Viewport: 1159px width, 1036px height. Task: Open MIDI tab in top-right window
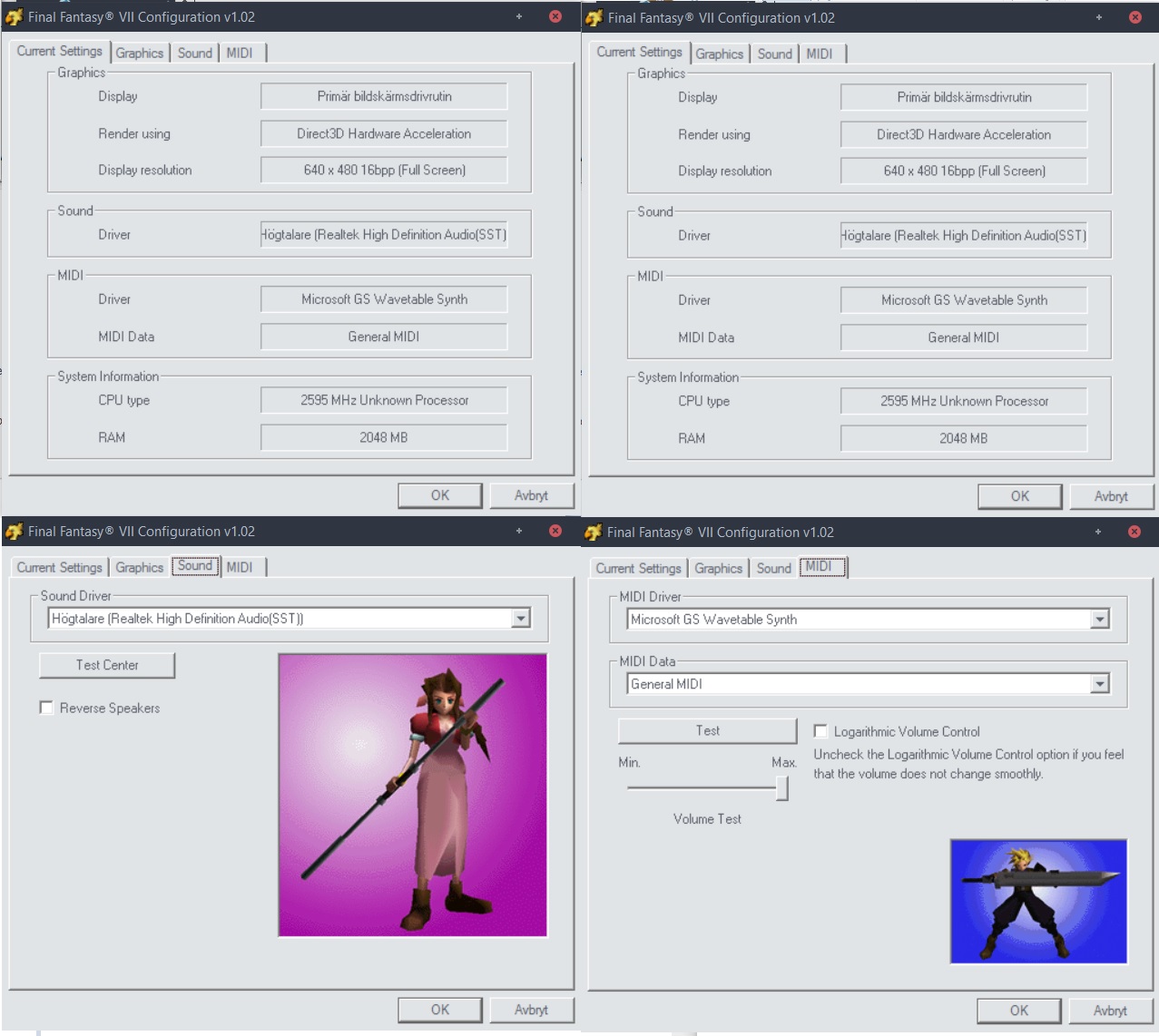(x=820, y=54)
